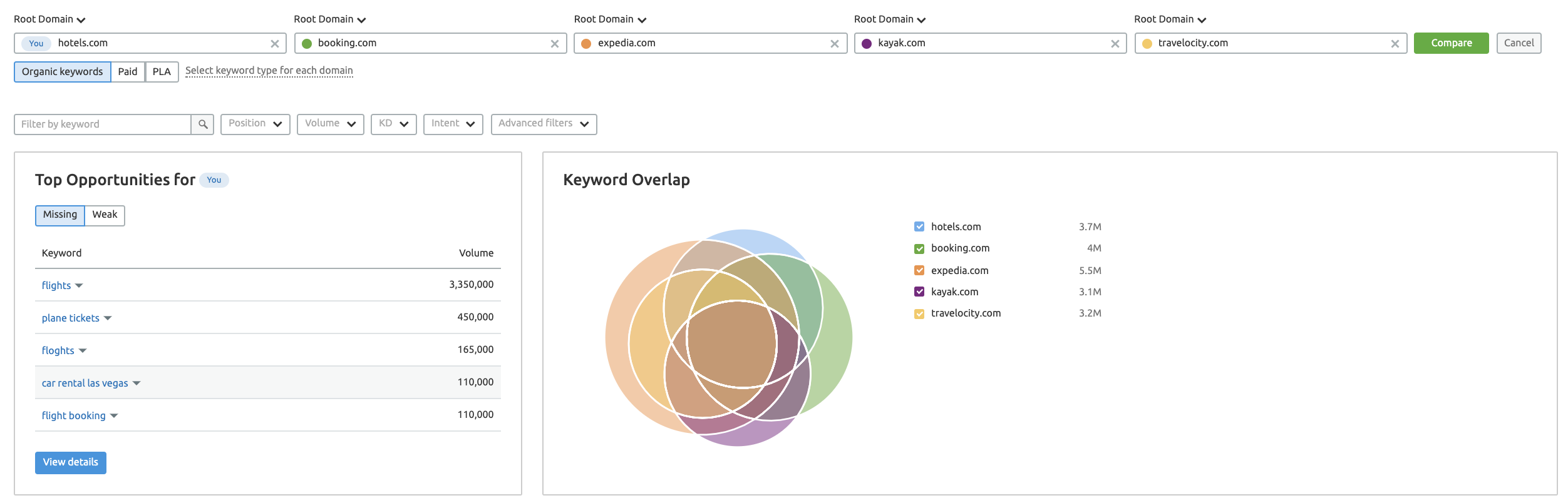Open the plane tickets keyword link
The height and width of the screenshot is (503, 1568).
tap(71, 318)
